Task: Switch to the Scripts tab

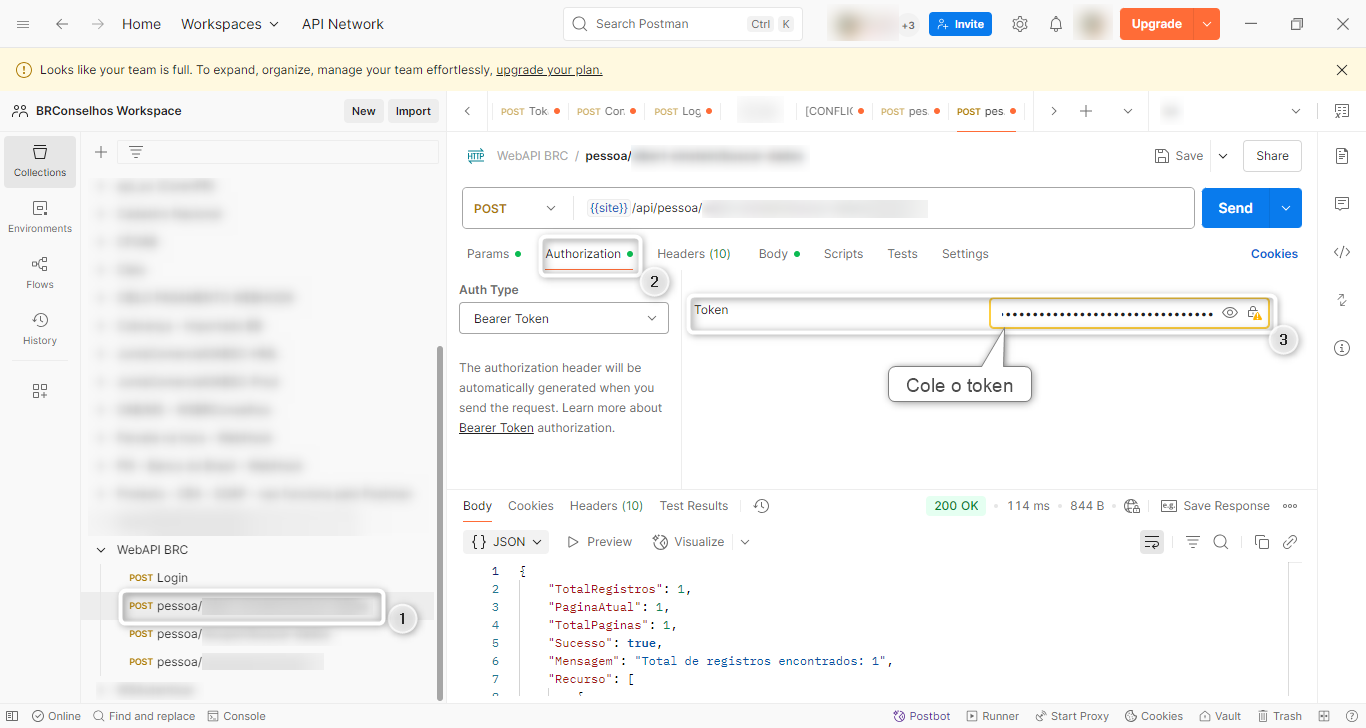Action: [843, 254]
